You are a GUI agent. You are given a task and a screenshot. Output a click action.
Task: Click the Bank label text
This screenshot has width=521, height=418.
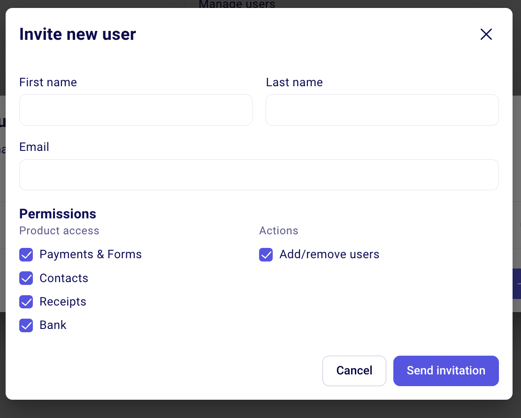pos(53,325)
